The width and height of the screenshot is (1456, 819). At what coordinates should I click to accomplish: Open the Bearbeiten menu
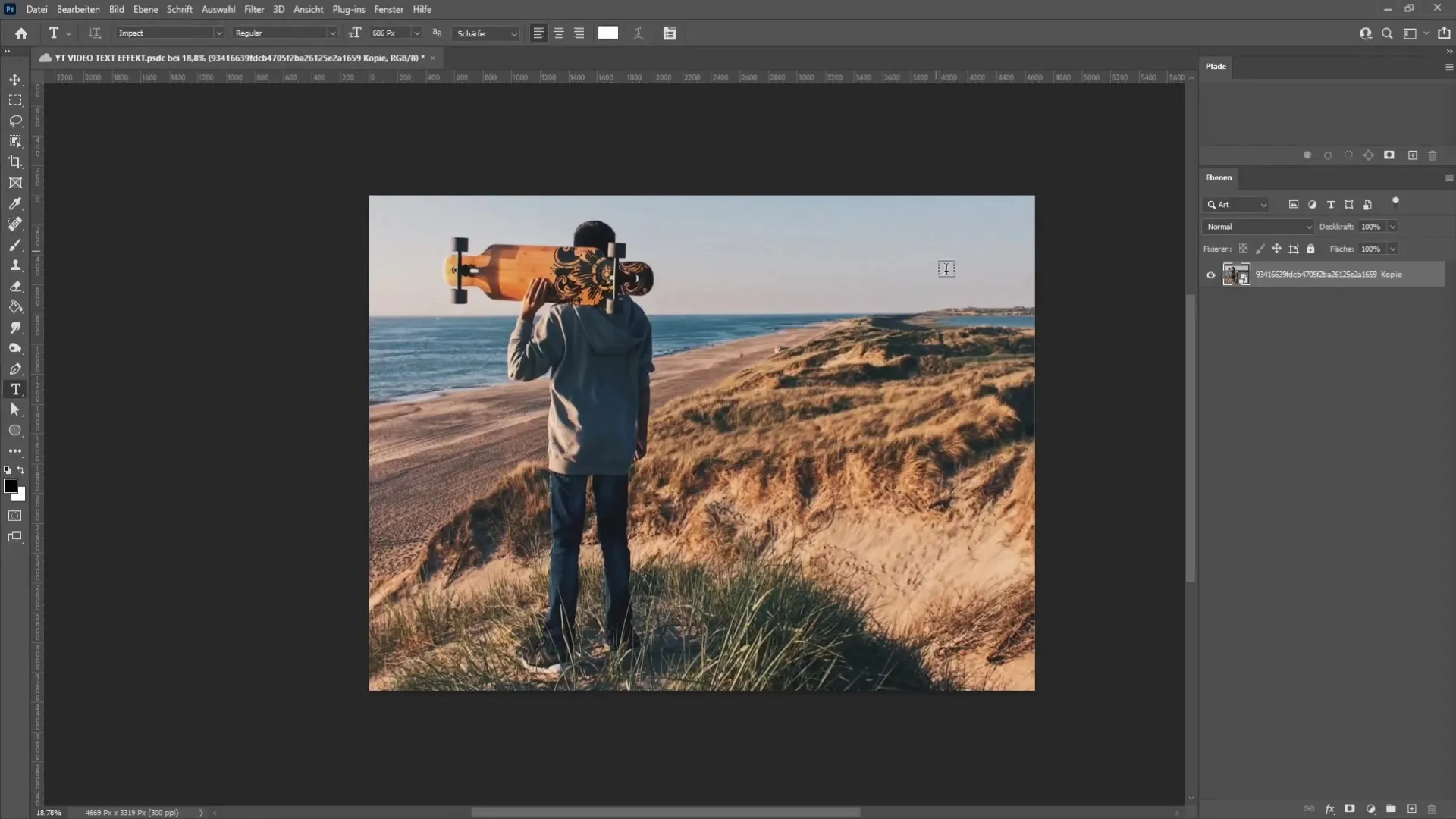[x=78, y=9]
